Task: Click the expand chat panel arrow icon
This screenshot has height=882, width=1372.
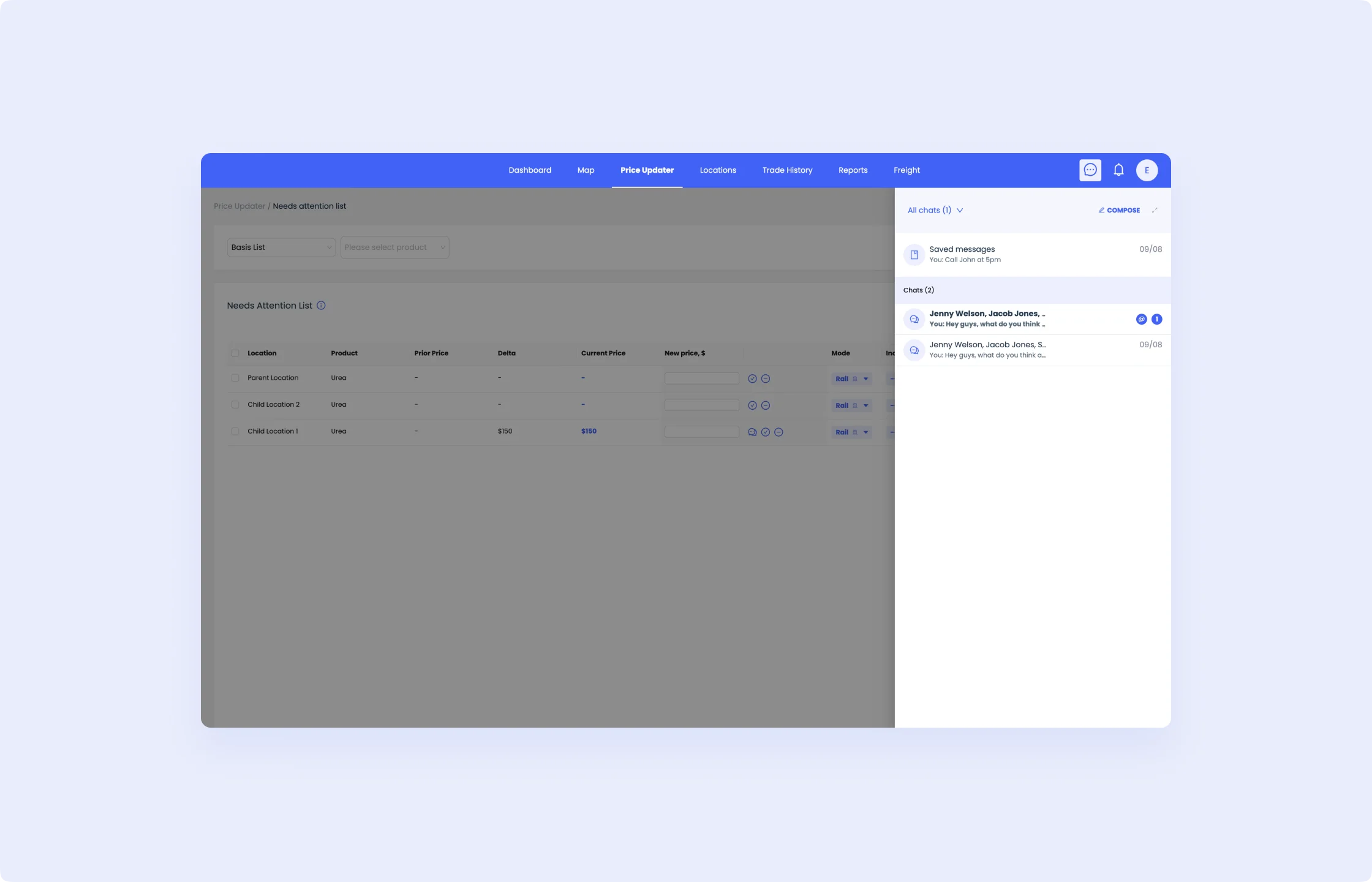Action: coord(1155,210)
